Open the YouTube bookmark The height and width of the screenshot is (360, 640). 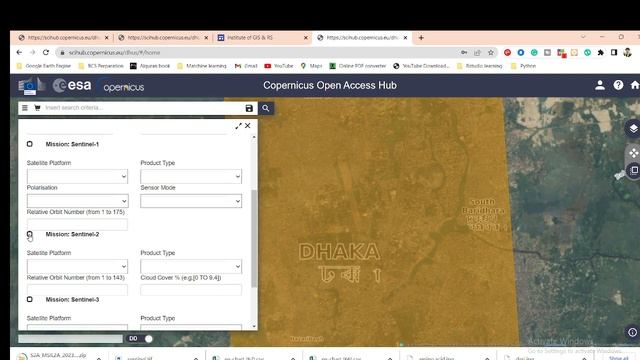(x=279, y=66)
